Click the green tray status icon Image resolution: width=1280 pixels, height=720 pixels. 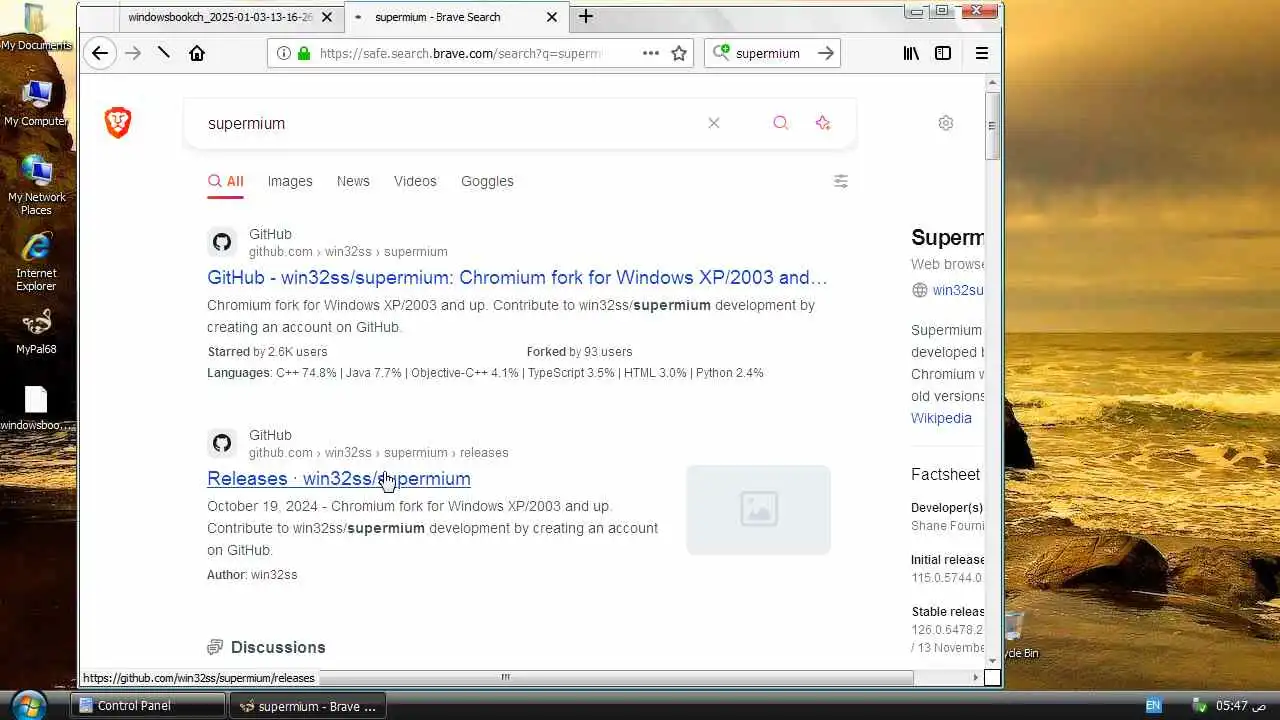[1200, 706]
